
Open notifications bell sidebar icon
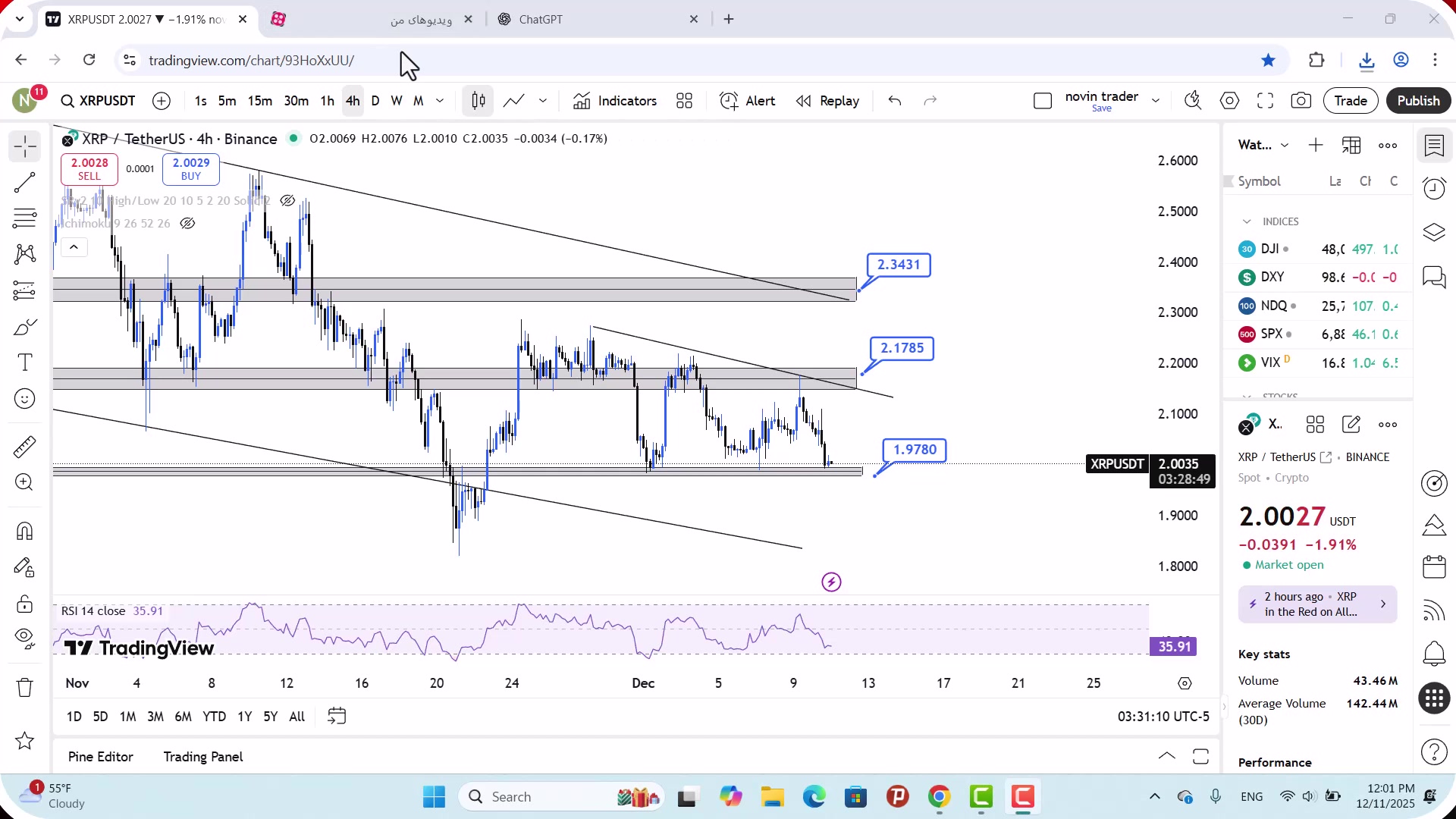click(1434, 654)
